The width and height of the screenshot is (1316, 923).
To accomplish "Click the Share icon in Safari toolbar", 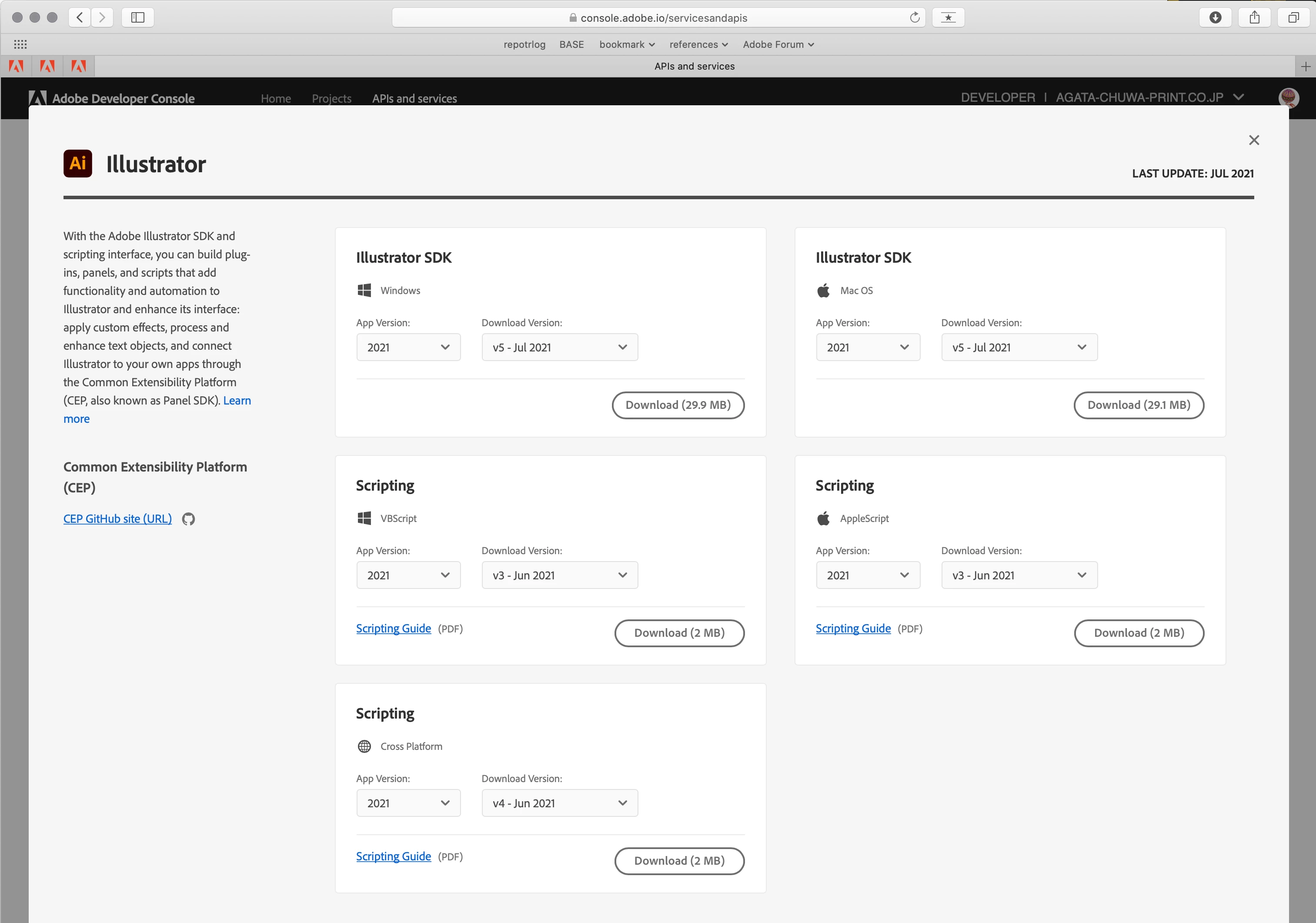I will (1254, 17).
